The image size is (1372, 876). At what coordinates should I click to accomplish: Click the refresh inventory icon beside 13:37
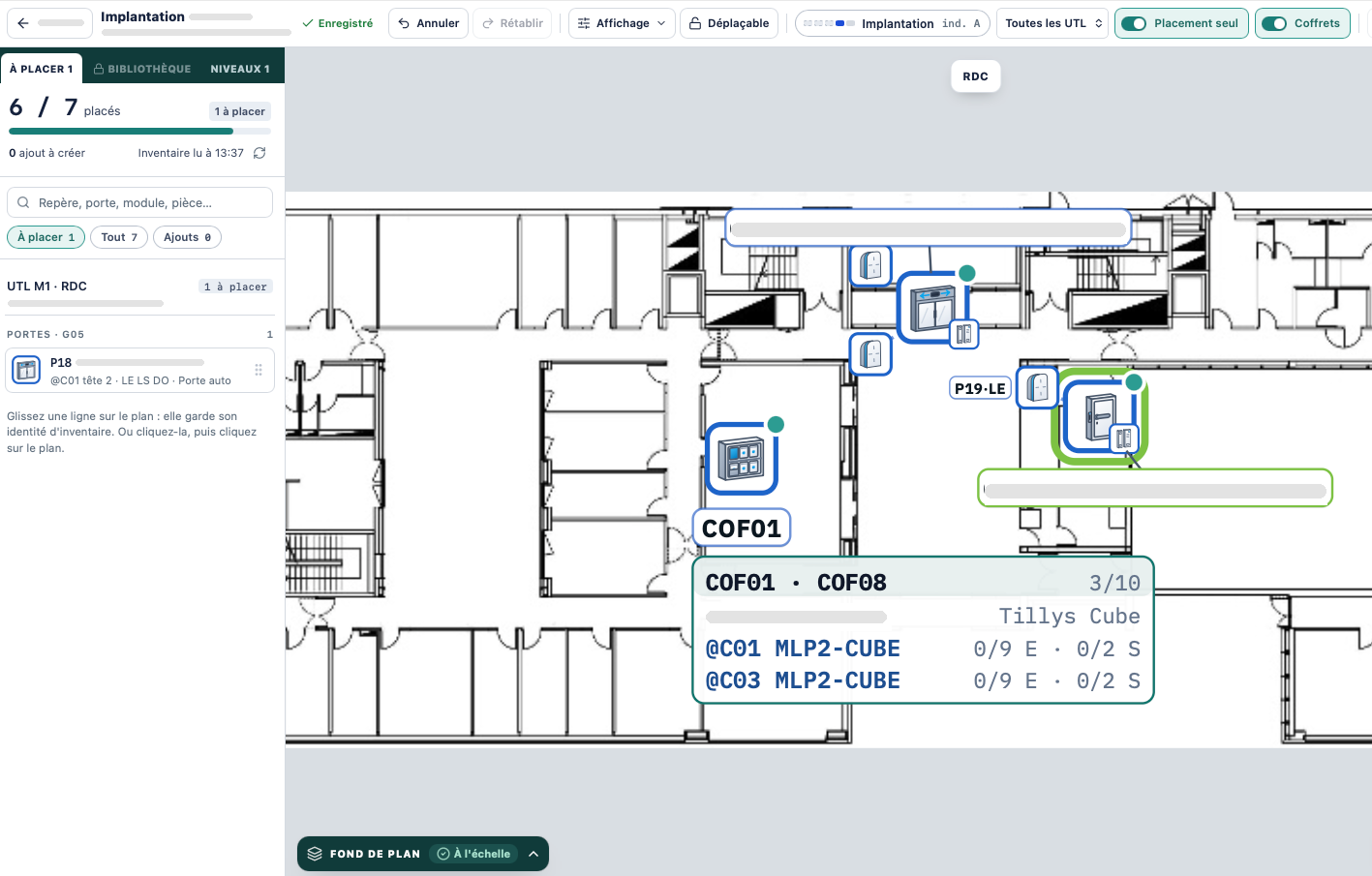click(259, 153)
